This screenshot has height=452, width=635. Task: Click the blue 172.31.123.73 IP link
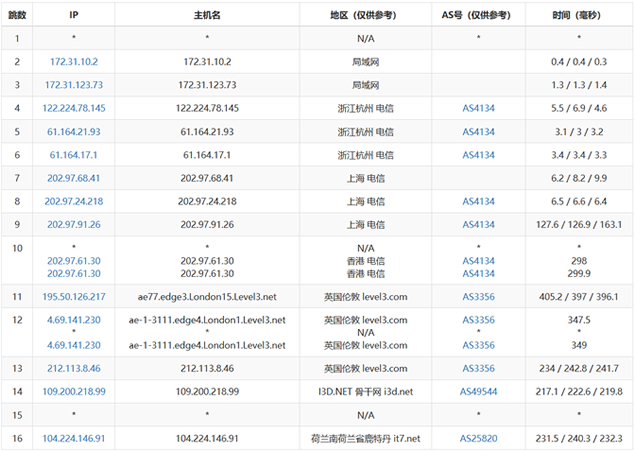(75, 85)
